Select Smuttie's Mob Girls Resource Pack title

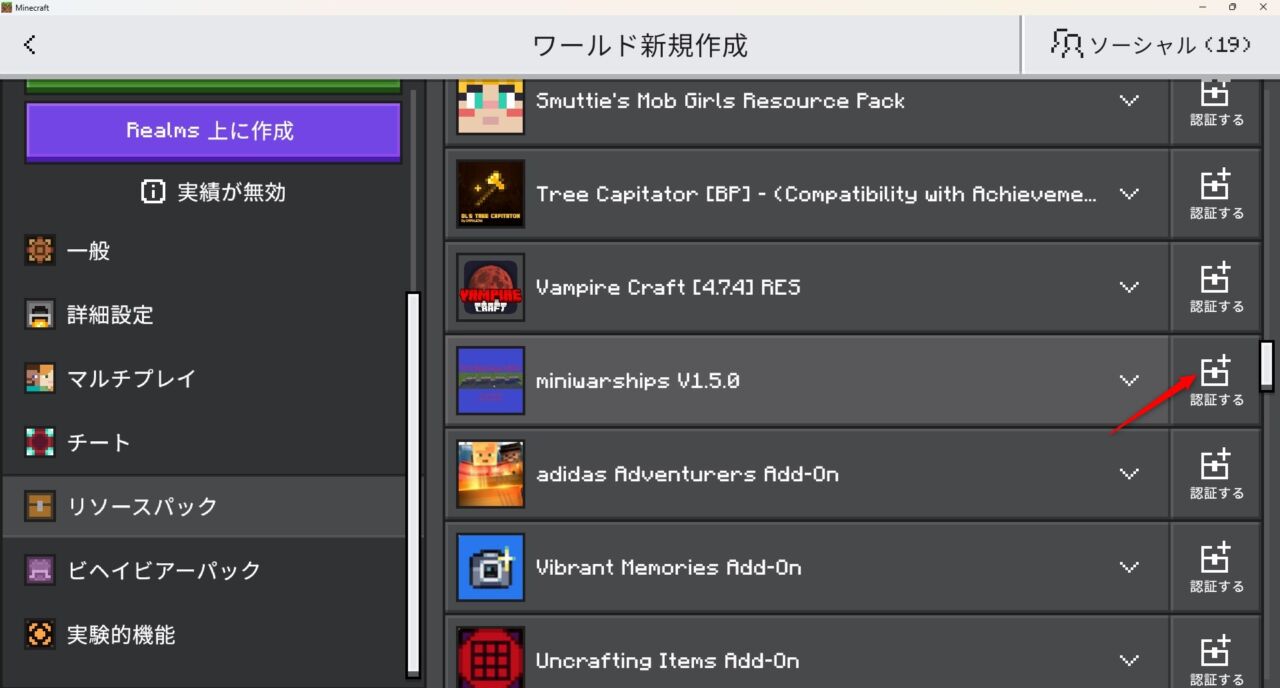coord(720,101)
